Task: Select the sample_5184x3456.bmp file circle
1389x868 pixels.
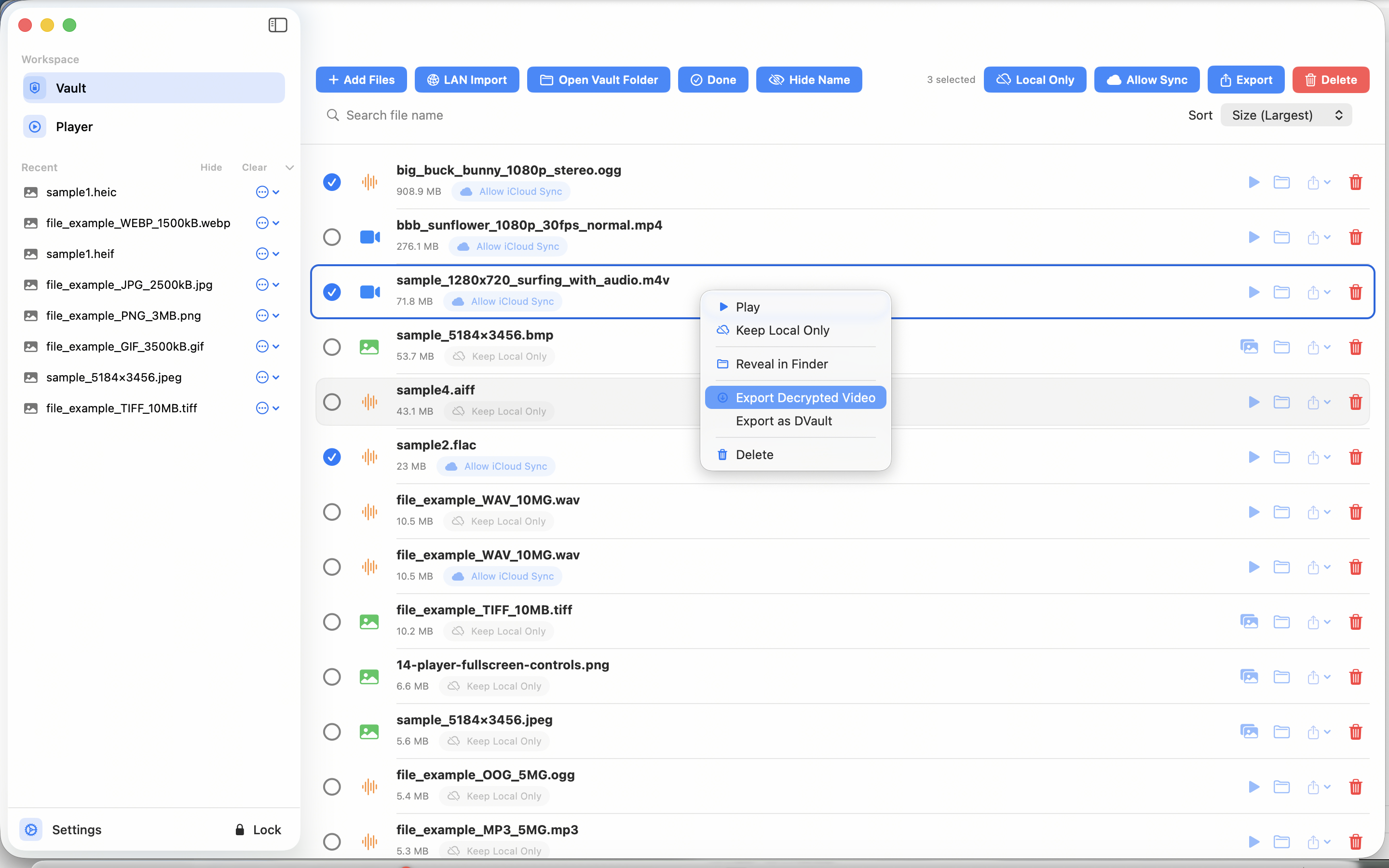Action: coord(332,347)
